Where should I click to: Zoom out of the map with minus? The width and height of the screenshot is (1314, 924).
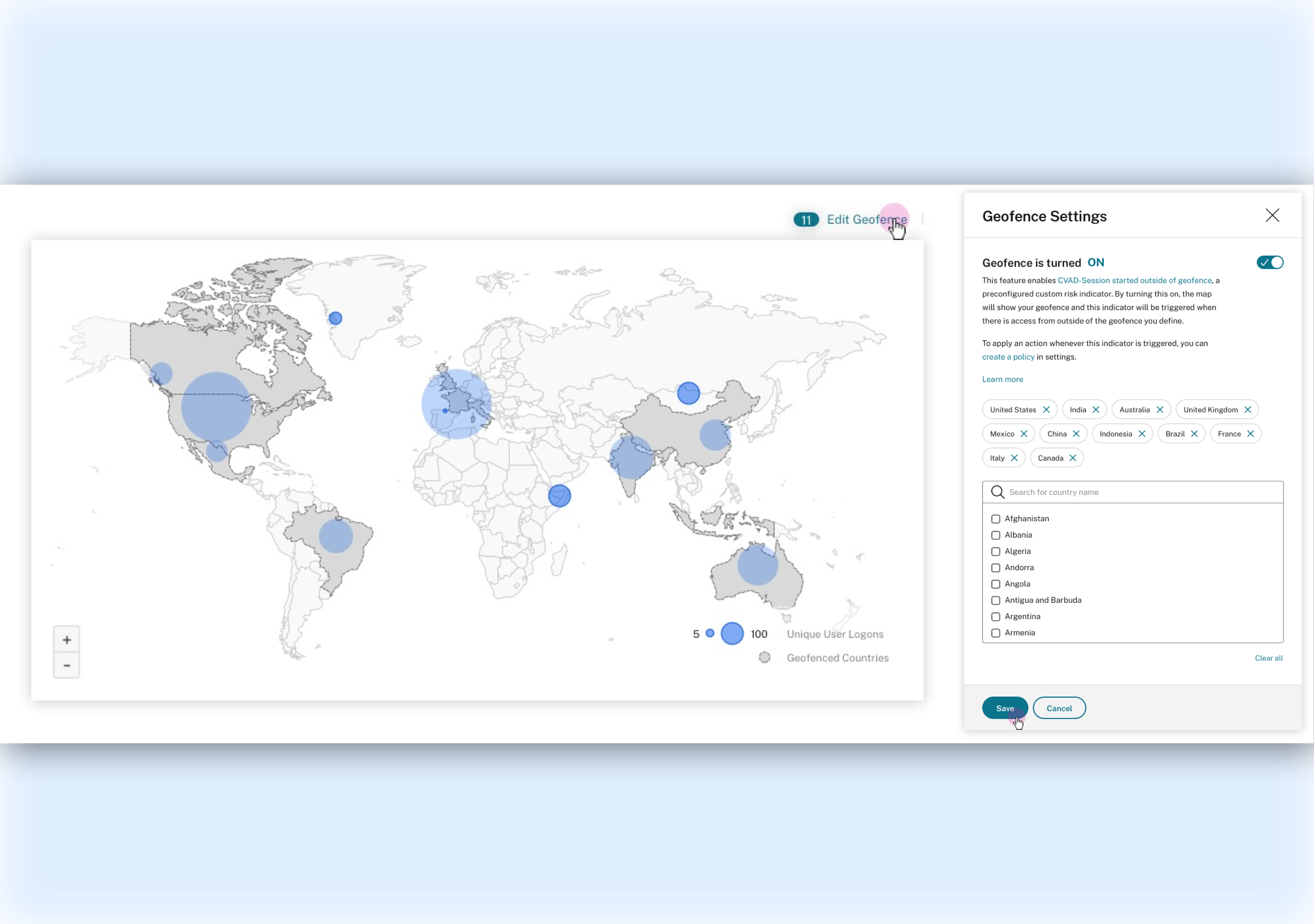tap(67, 665)
